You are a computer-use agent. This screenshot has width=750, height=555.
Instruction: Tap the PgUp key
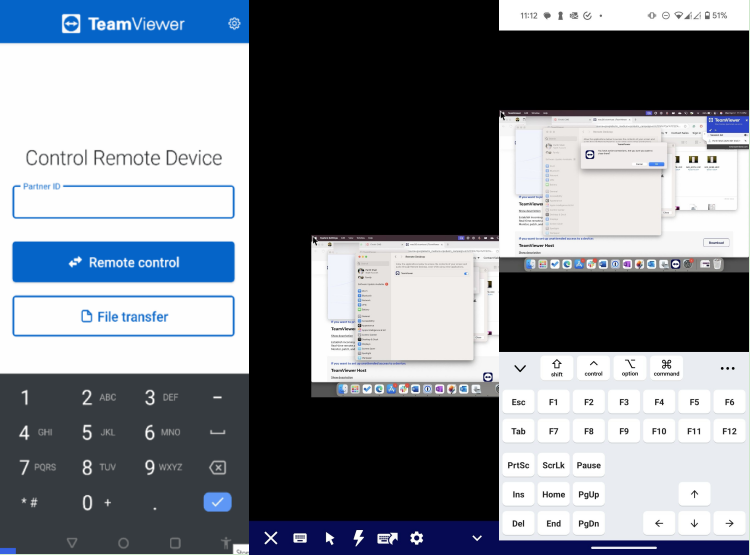click(x=589, y=494)
